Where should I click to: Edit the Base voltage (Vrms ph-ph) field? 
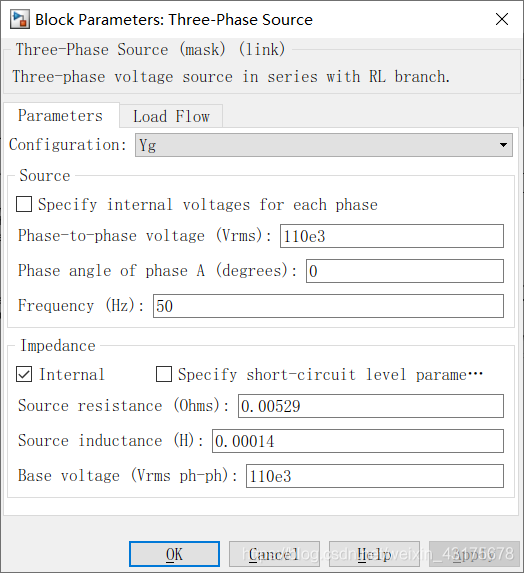375,476
